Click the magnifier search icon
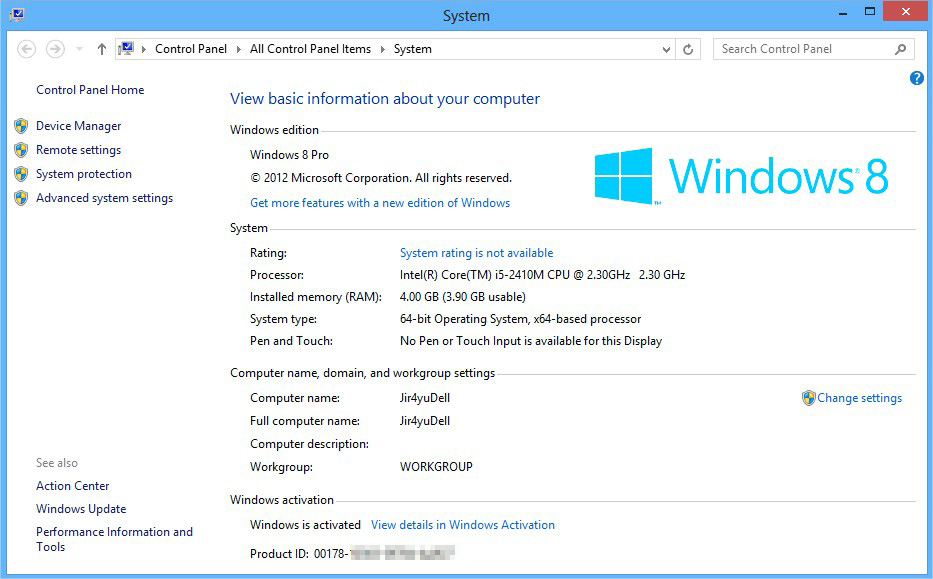Image resolution: width=933 pixels, height=579 pixels. point(900,49)
